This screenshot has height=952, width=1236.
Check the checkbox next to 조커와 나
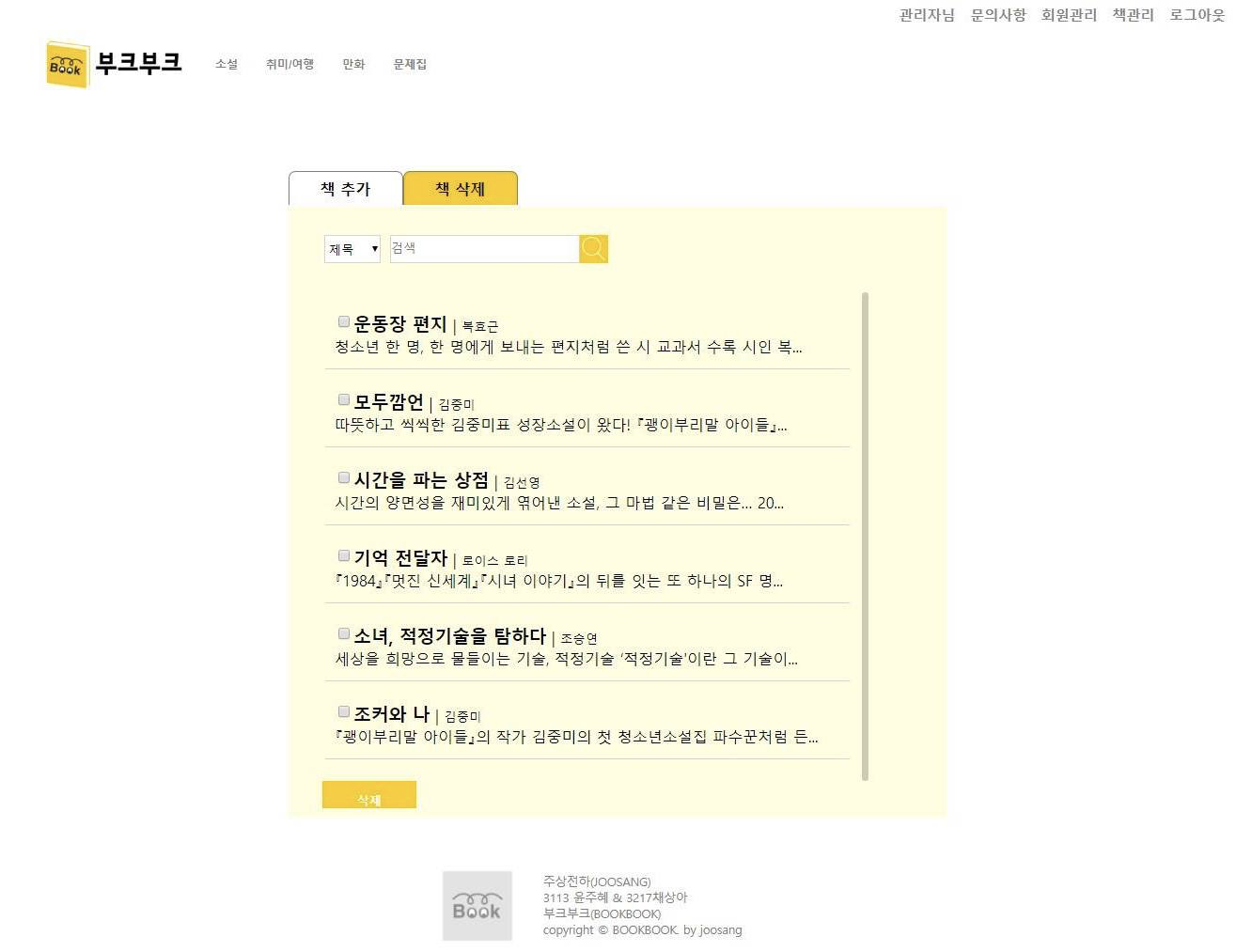click(x=343, y=710)
